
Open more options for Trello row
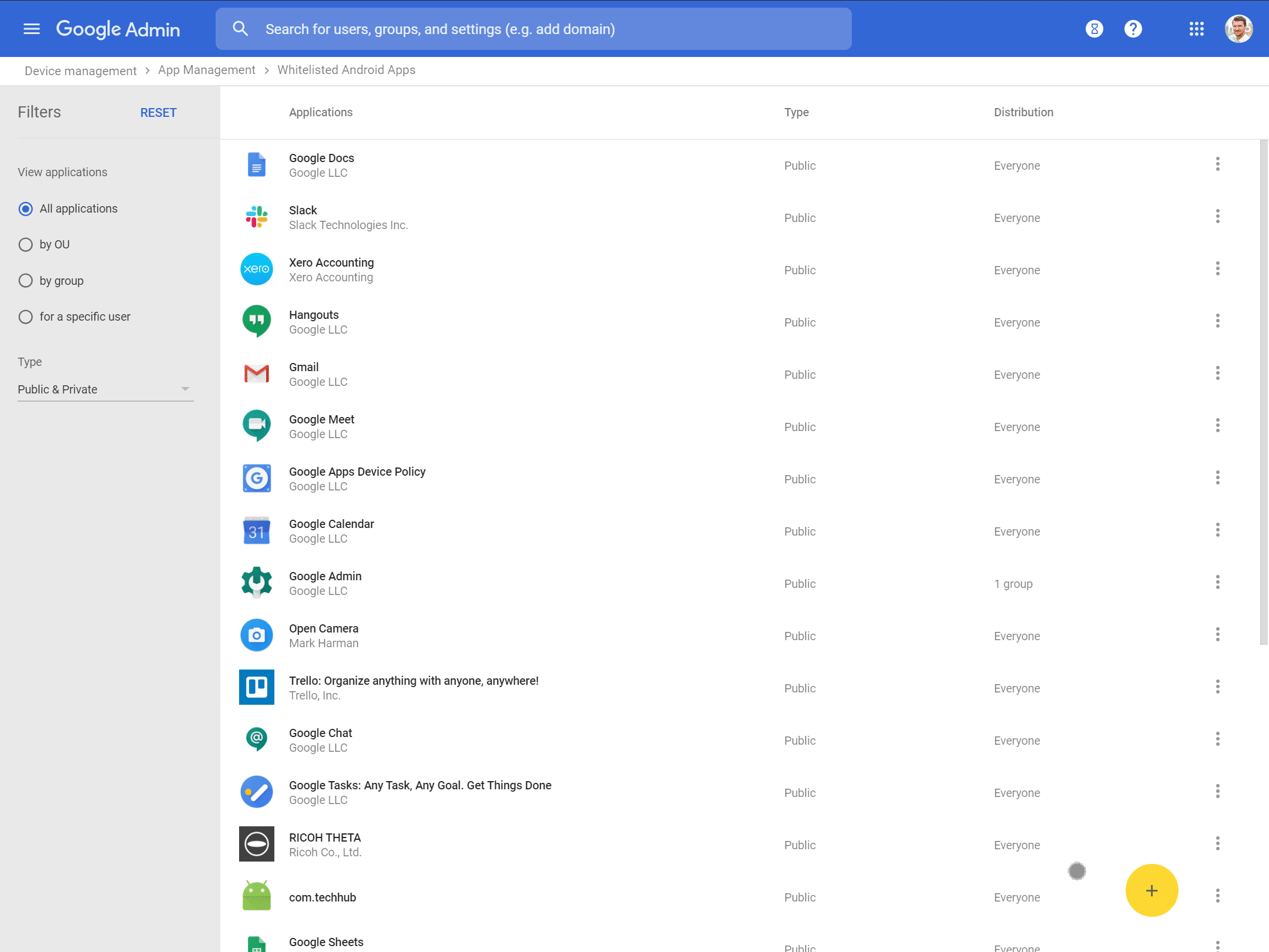(1218, 687)
